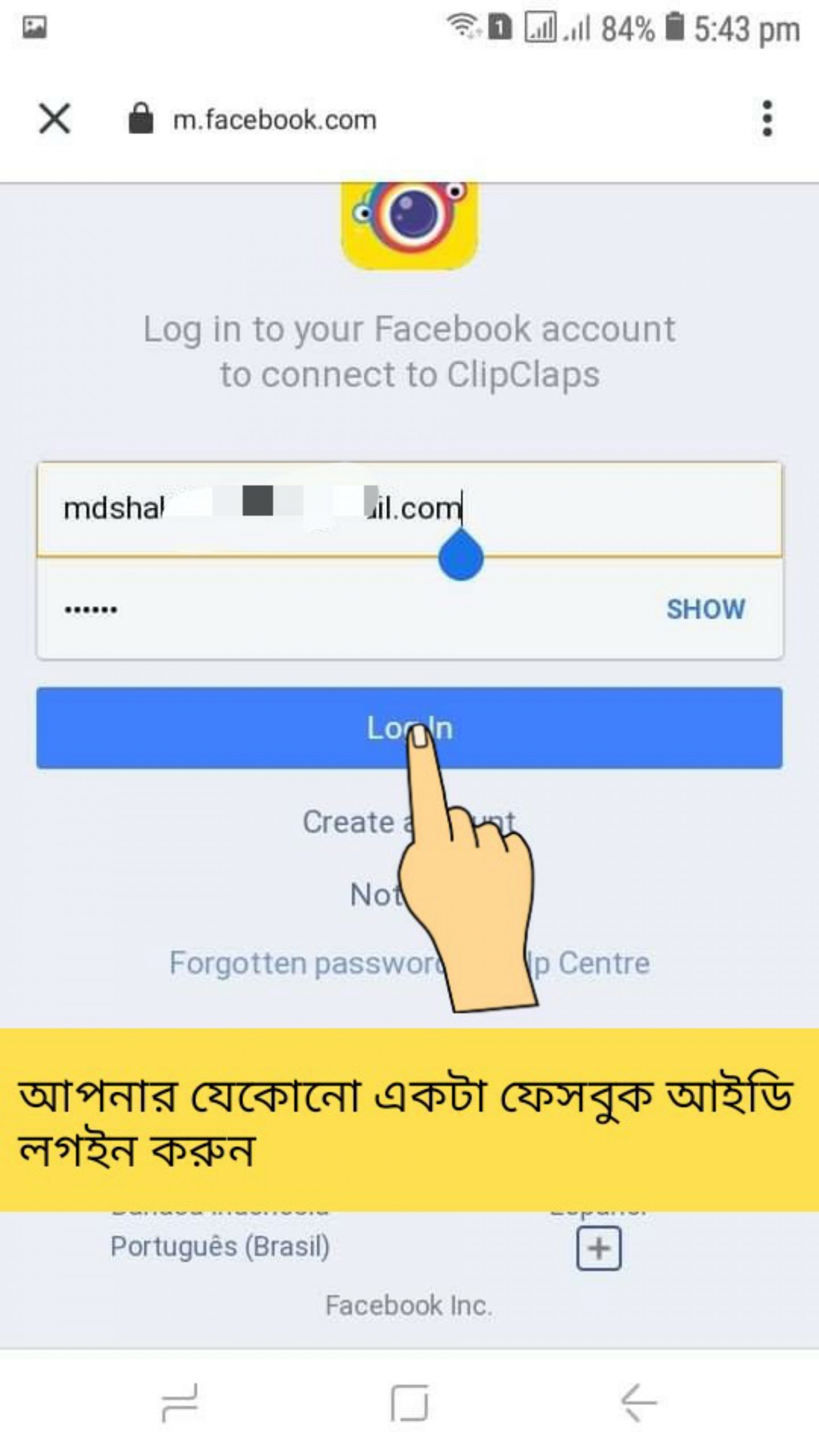
Task: Focus the email input field
Action: click(x=409, y=508)
